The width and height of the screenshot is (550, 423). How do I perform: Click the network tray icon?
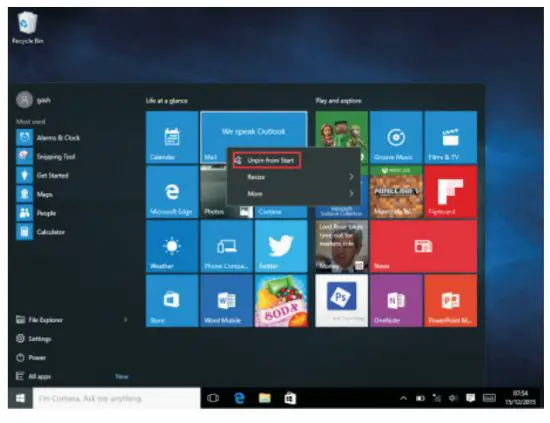click(x=437, y=398)
